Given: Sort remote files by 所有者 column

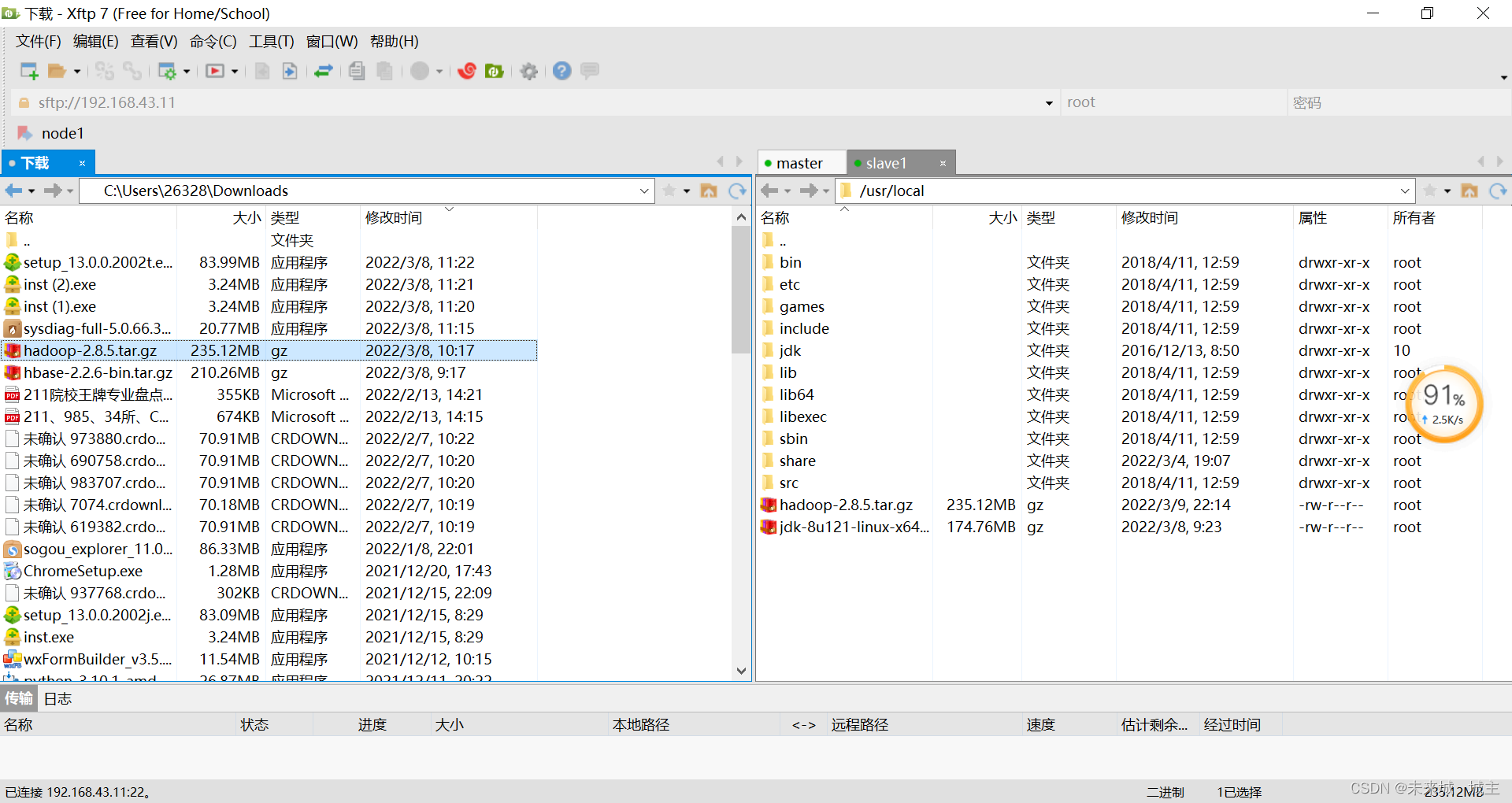Looking at the screenshot, I should [x=1435, y=217].
